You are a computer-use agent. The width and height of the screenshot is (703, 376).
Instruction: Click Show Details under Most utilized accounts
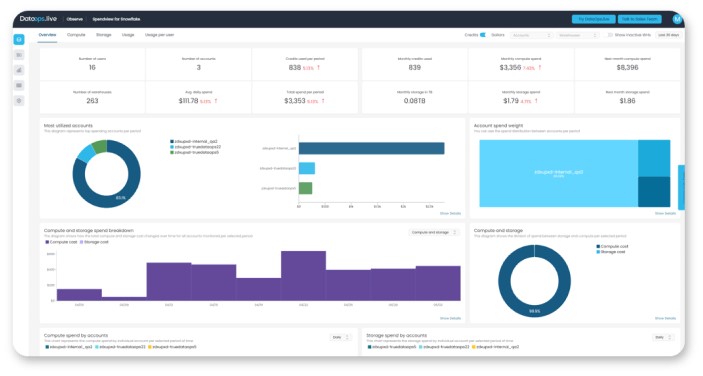coord(450,213)
